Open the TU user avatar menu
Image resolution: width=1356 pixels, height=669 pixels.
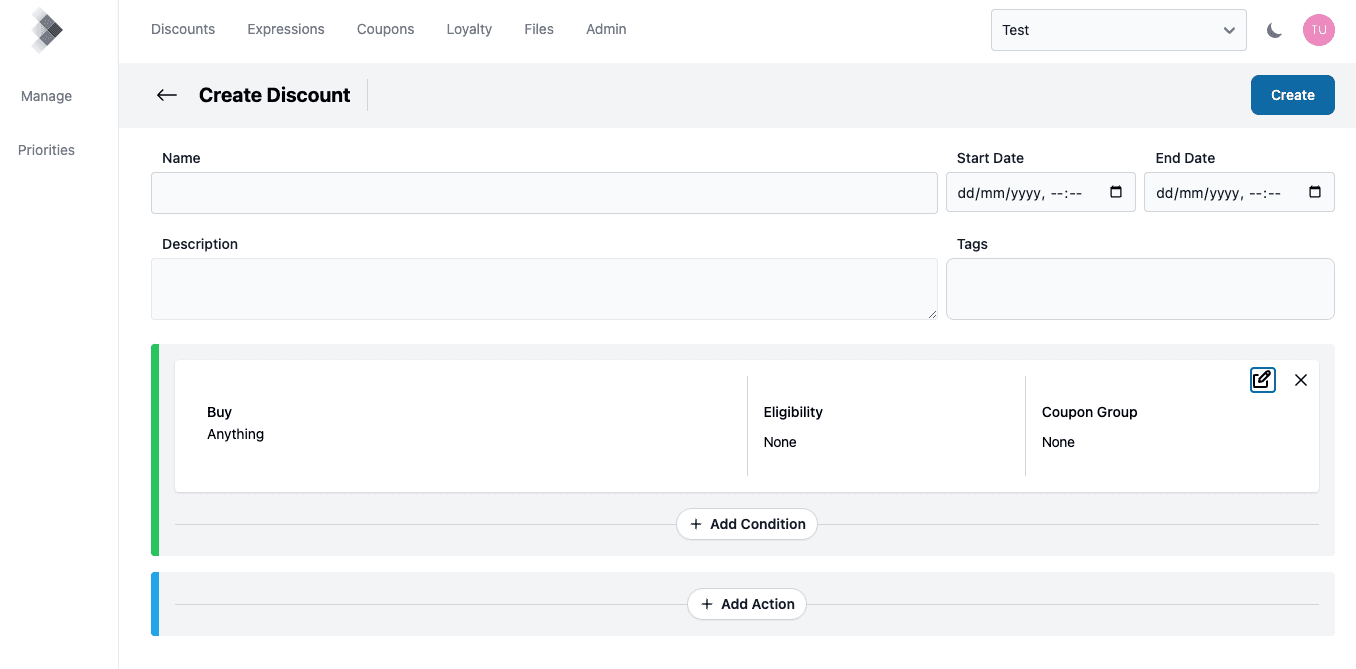click(x=1318, y=30)
